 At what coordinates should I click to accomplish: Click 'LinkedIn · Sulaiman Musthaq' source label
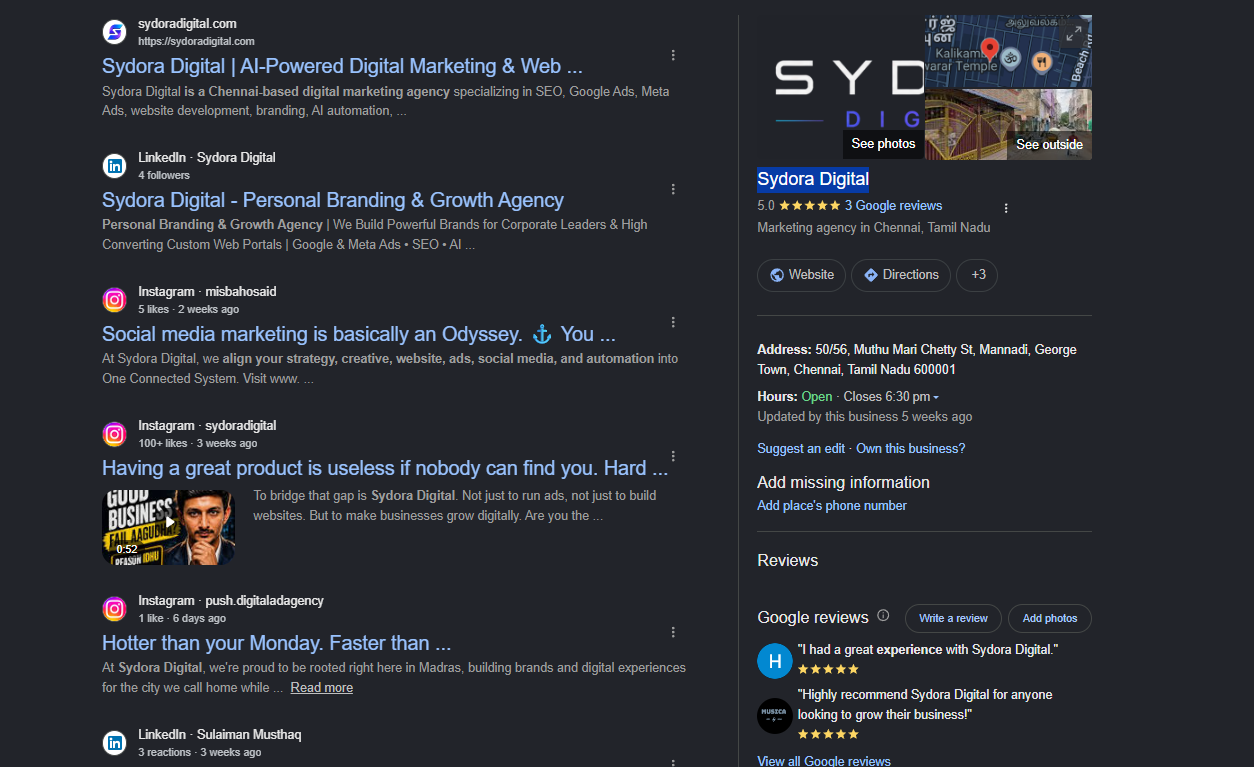click(x=220, y=735)
